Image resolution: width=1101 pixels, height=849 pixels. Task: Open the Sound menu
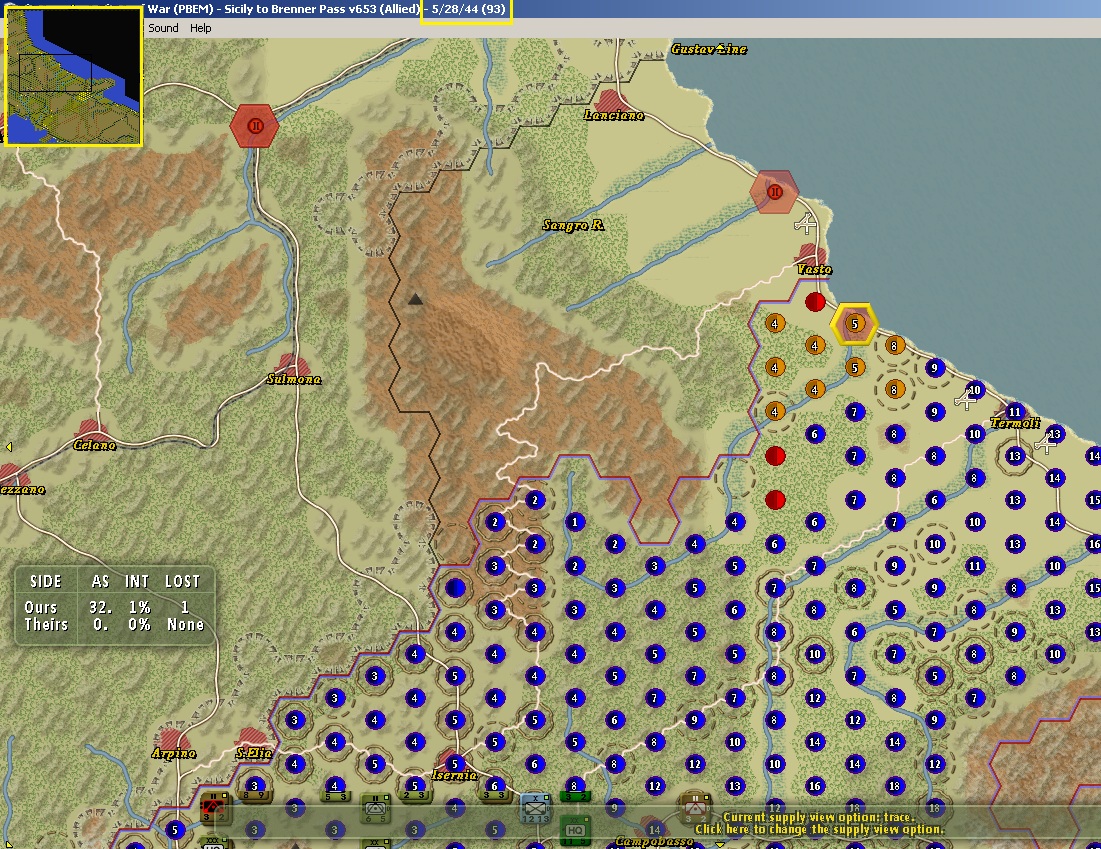[163, 28]
